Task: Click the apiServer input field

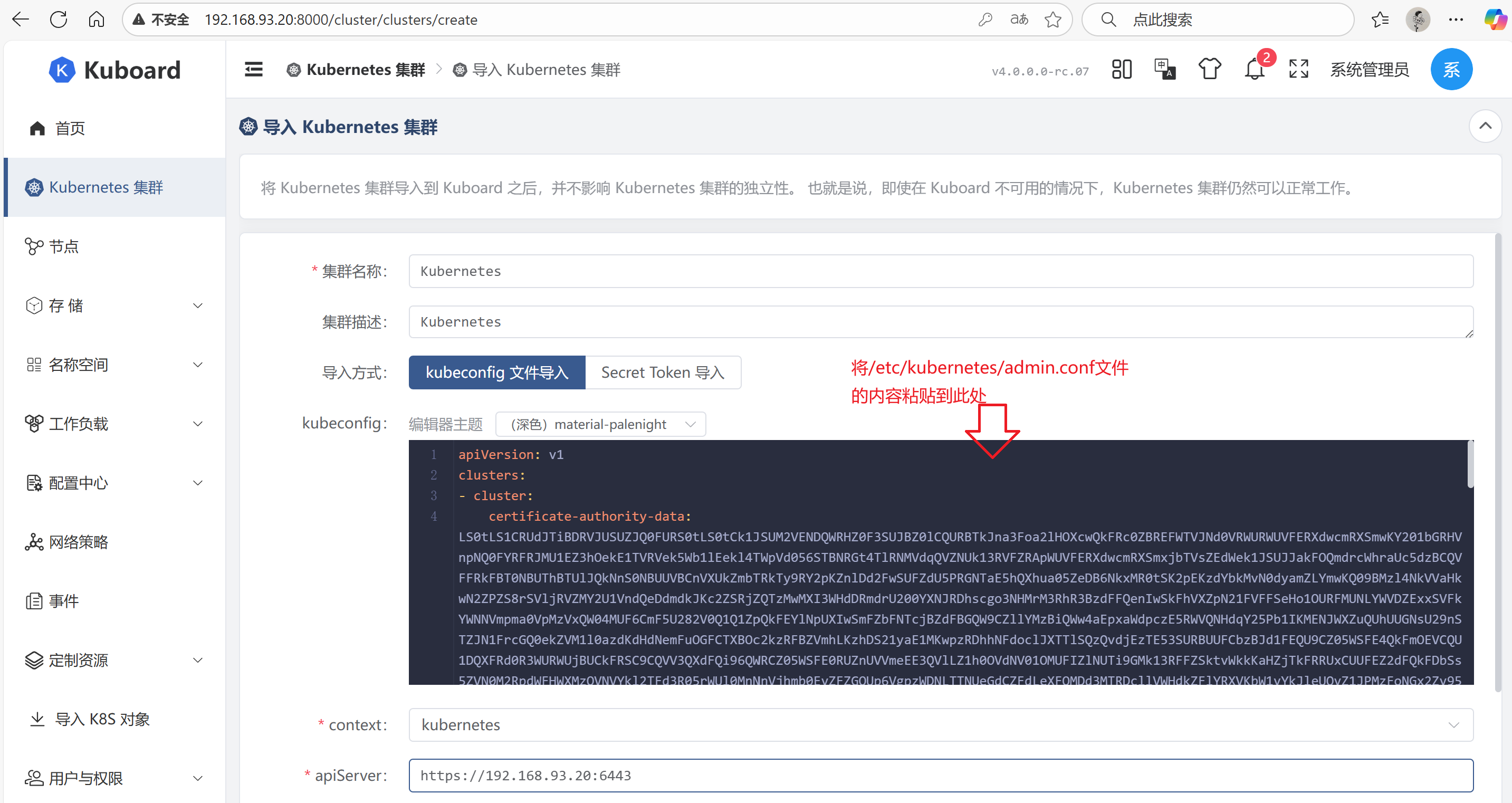Action: coord(941,775)
